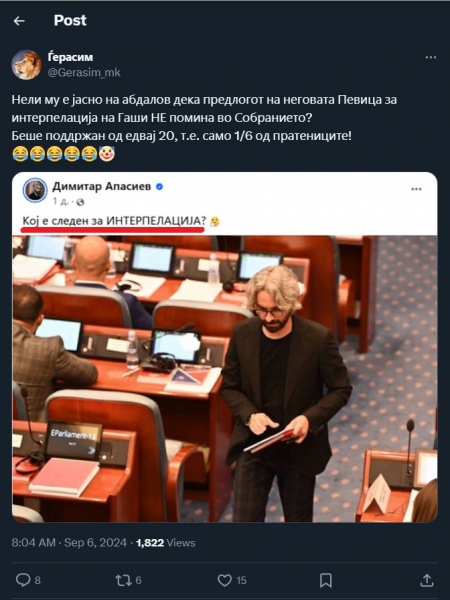450x600 pixels.
Task: Bookmark this post
Action: point(326,580)
